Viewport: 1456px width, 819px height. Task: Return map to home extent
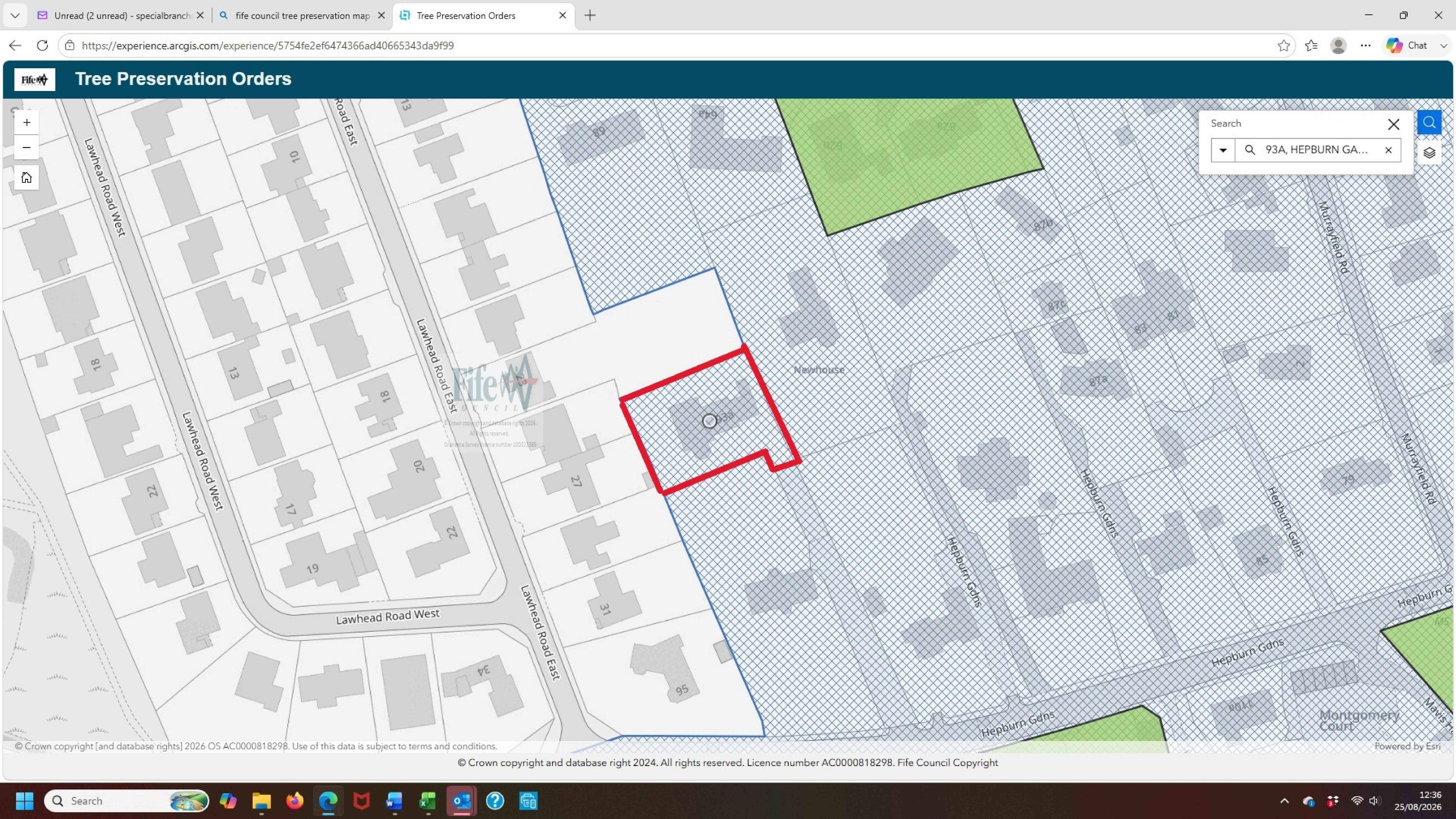coord(26,177)
